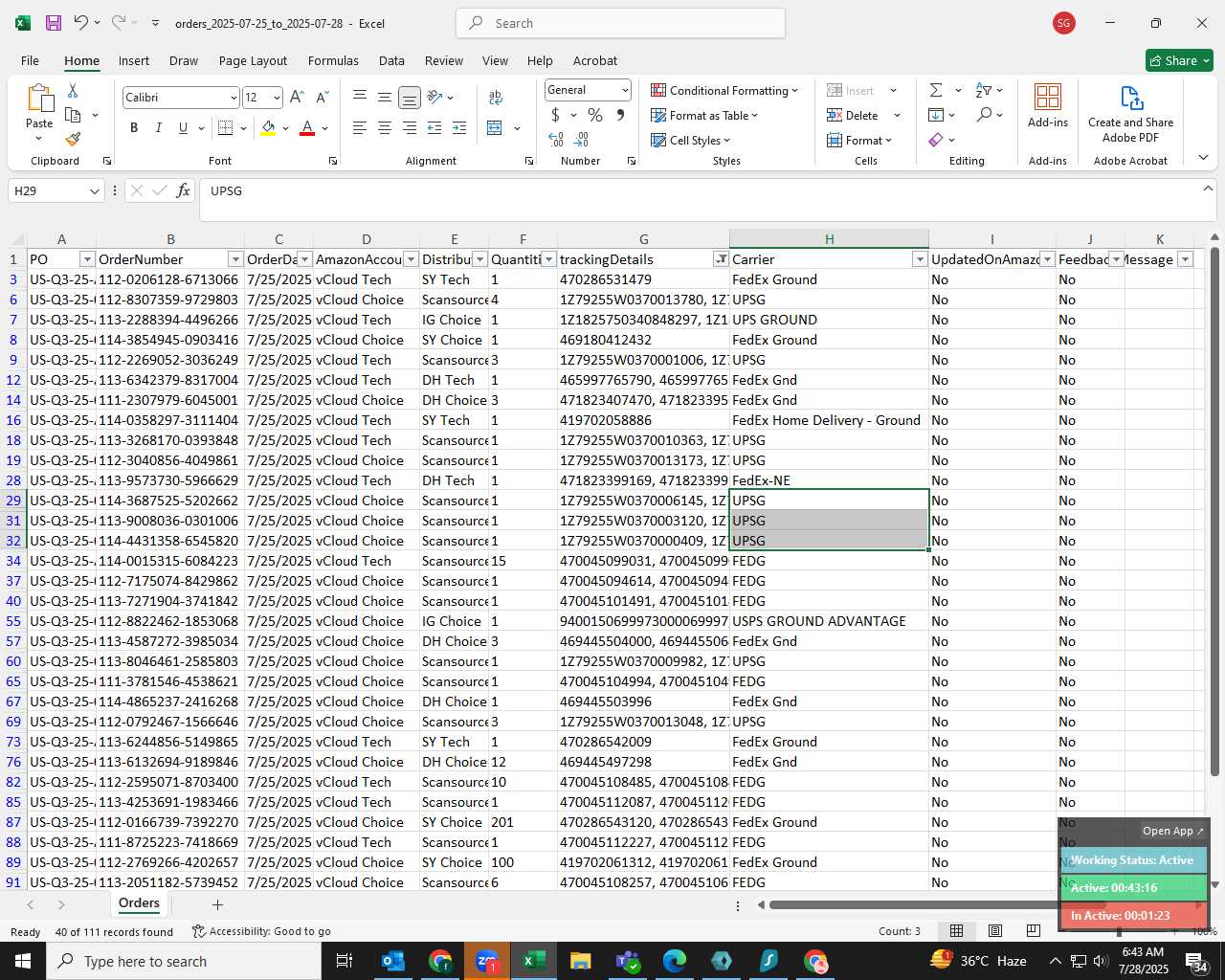
Task: Click the Cell Styles button
Action: (x=691, y=140)
